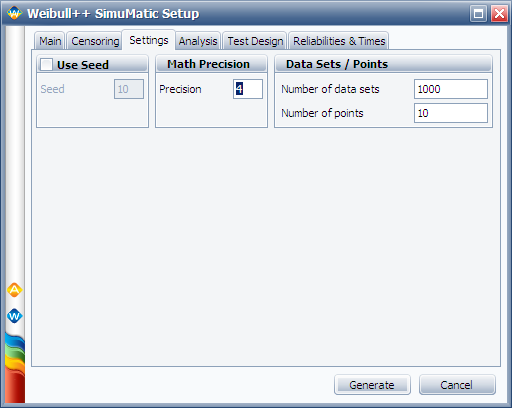Switch to the Main tab
512x408 pixels.
click(50, 41)
